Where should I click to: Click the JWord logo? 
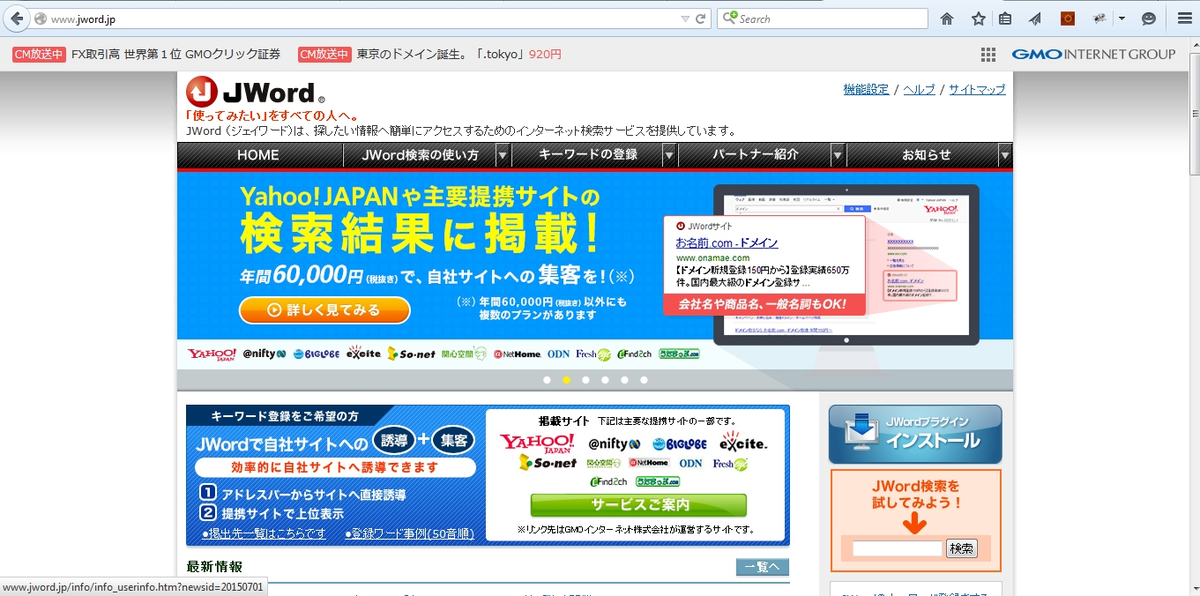pos(256,92)
